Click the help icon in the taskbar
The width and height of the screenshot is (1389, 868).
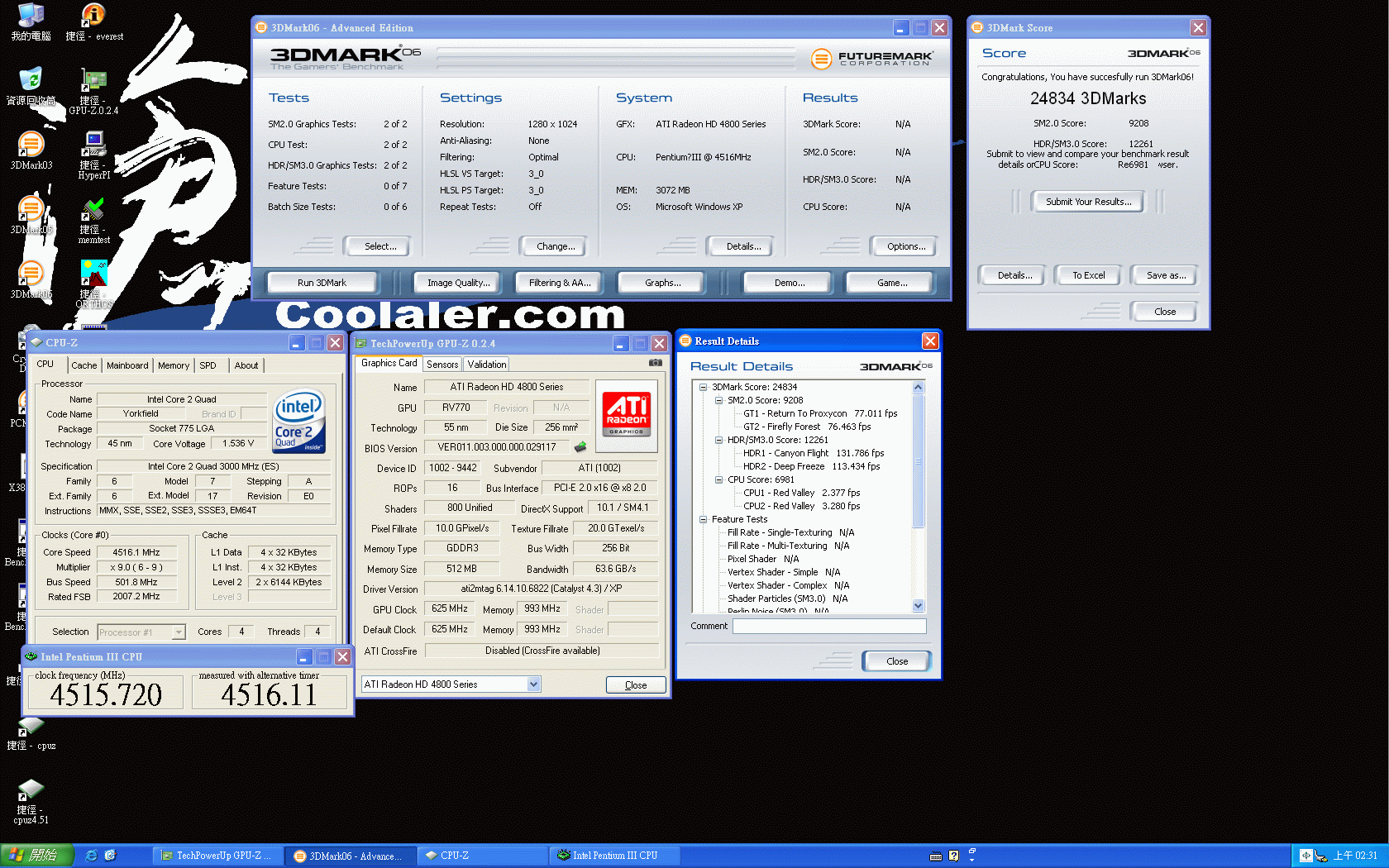pyautogui.click(x=953, y=856)
